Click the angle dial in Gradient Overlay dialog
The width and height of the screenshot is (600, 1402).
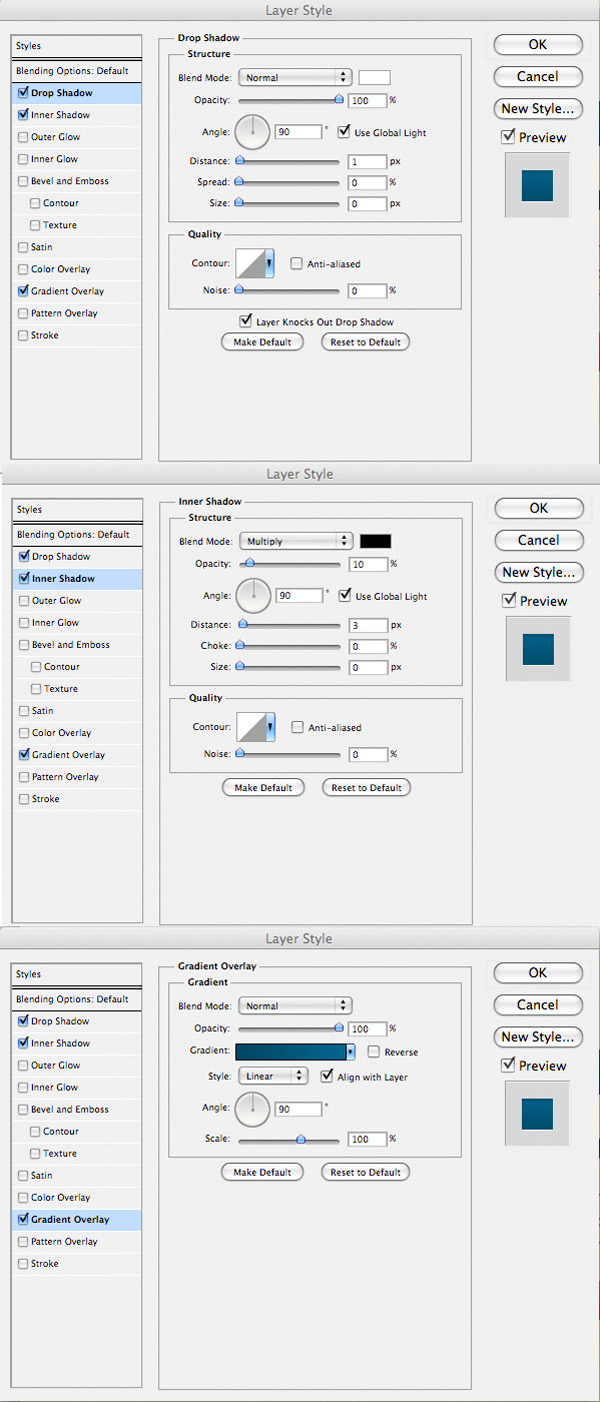[x=253, y=1108]
